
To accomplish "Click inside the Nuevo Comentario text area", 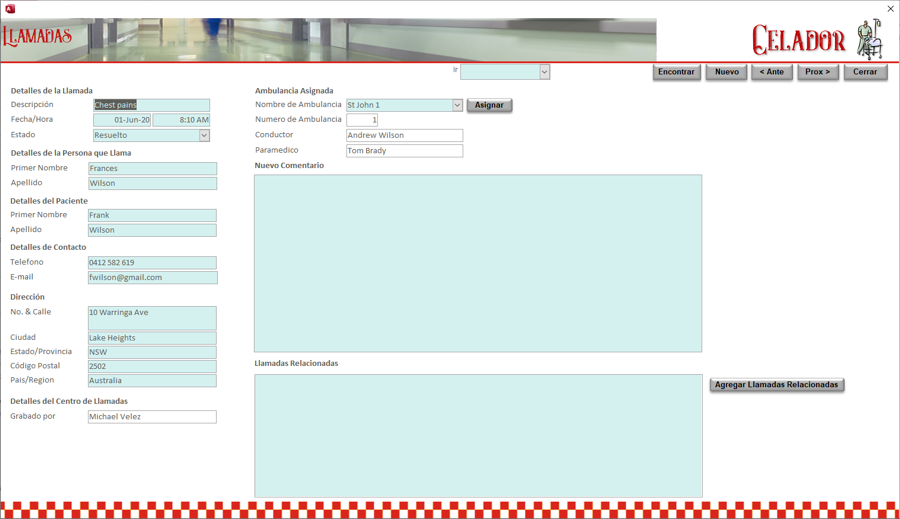I will click(477, 263).
